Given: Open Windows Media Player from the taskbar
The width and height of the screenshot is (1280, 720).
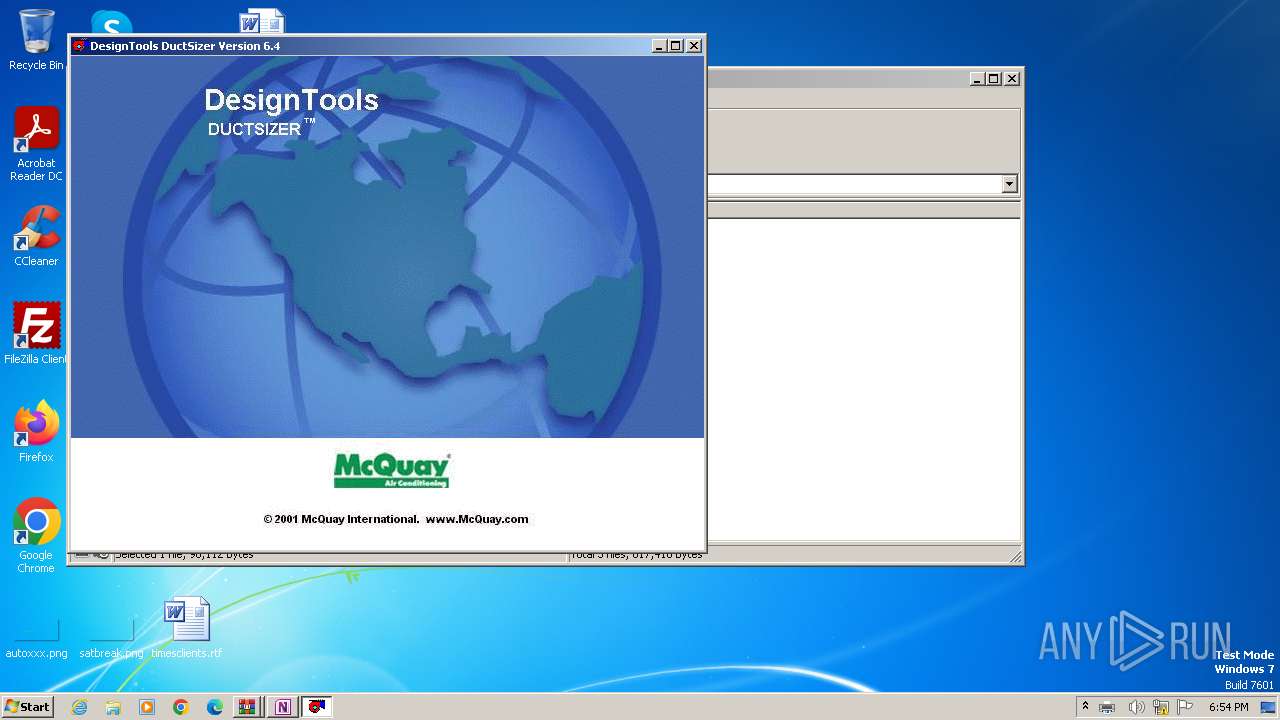Looking at the screenshot, I should pos(147,707).
